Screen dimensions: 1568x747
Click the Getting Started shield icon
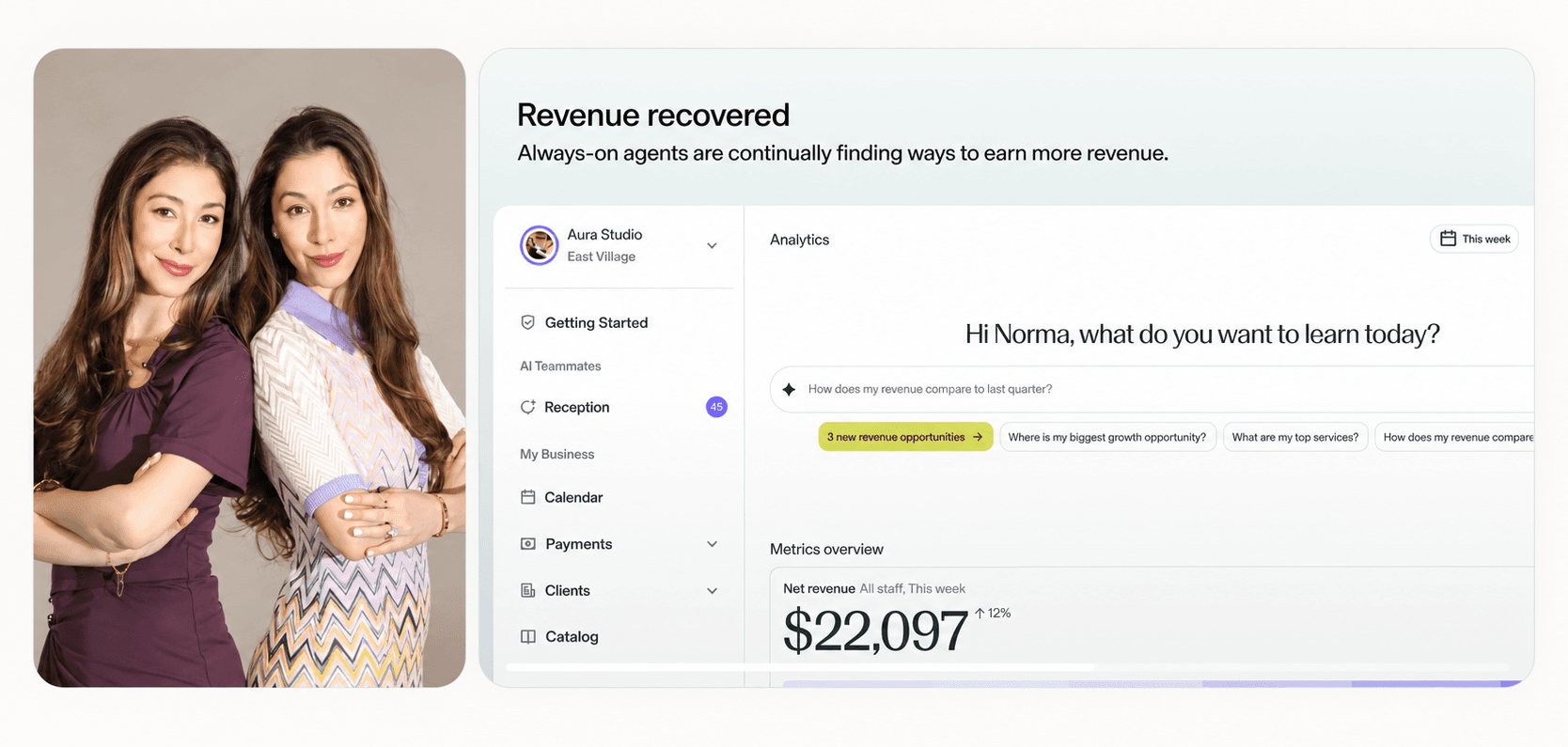[x=528, y=322]
